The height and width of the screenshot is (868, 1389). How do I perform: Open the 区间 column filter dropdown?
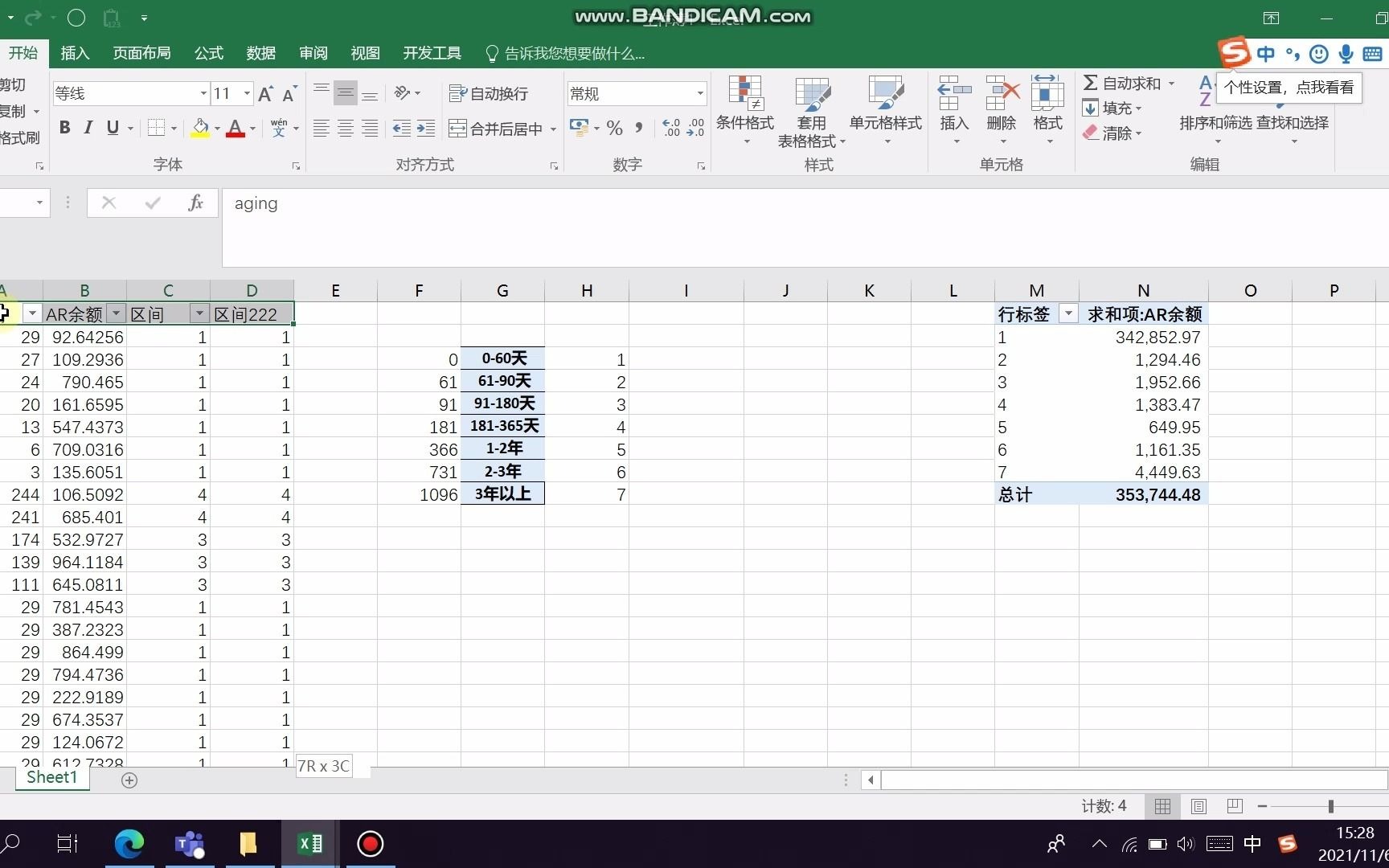(x=199, y=313)
